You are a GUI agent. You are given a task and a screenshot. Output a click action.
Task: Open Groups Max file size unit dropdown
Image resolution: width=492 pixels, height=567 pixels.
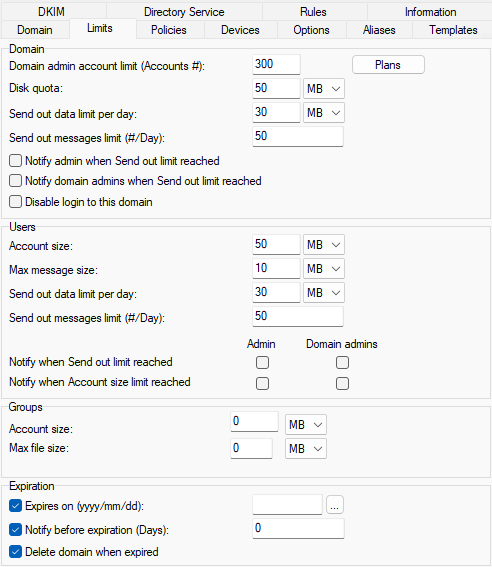click(x=306, y=449)
